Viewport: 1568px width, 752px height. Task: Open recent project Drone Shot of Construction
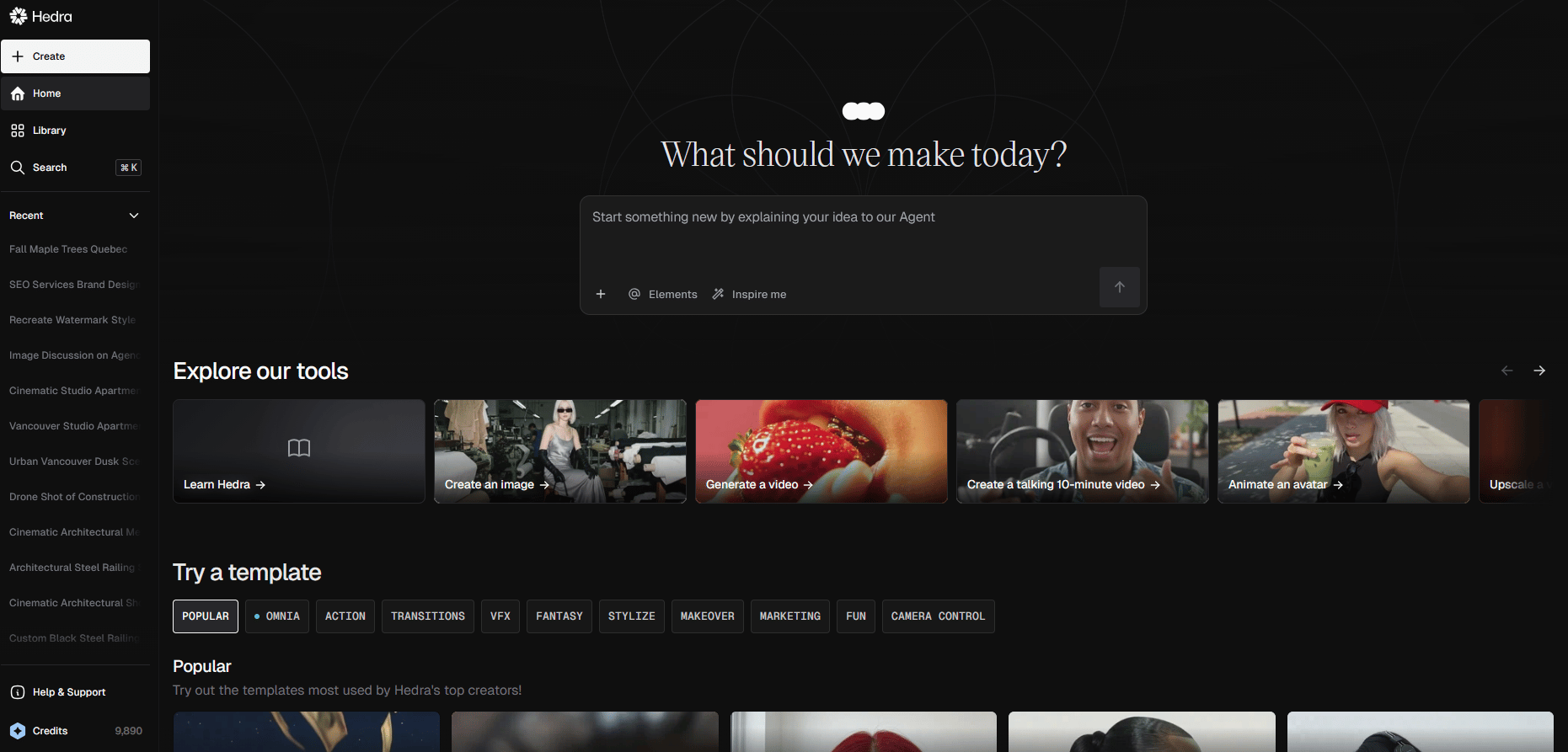pyautogui.click(x=75, y=497)
